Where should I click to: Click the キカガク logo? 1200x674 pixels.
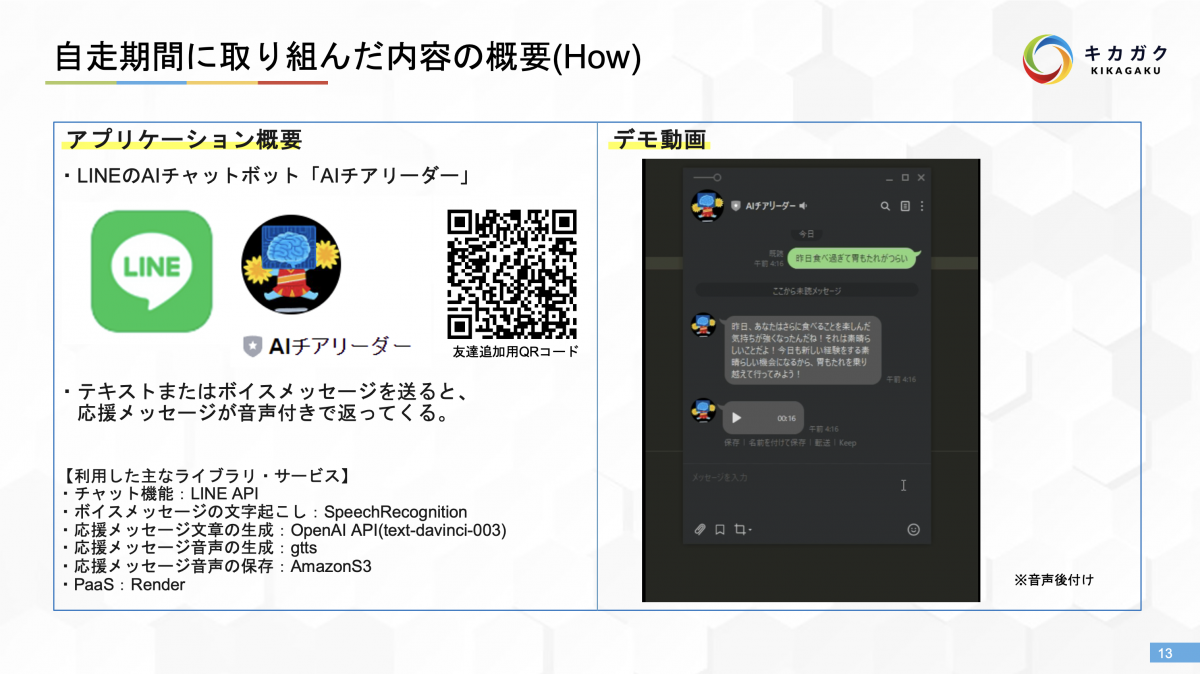[1094, 59]
